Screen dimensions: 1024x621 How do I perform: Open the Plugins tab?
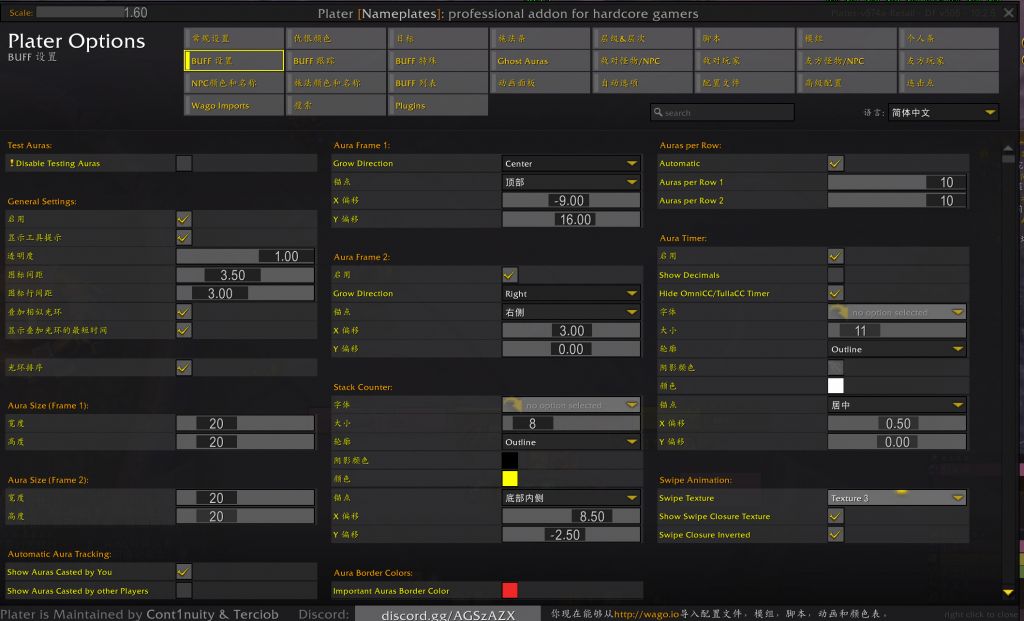pos(438,105)
